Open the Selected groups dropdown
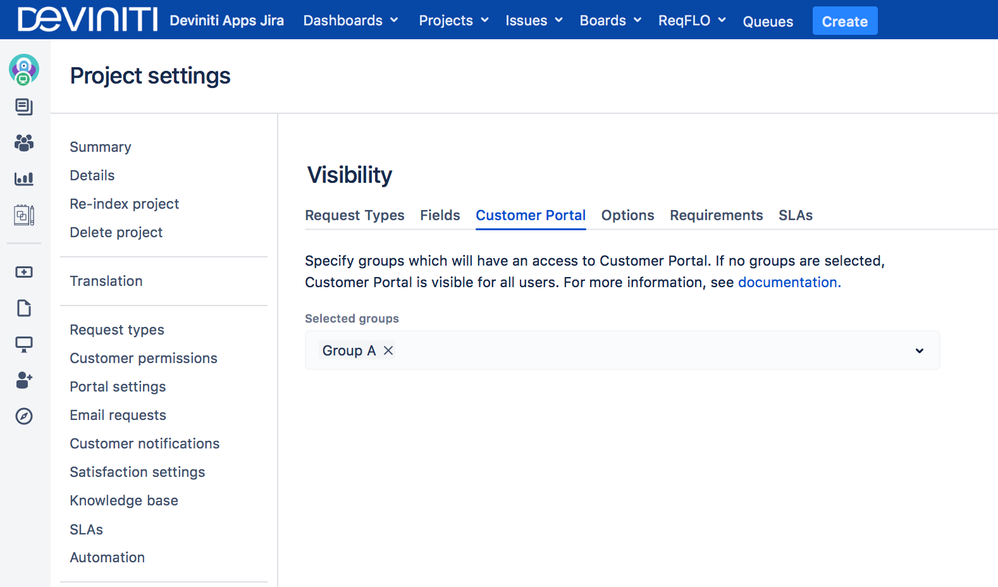This screenshot has height=587, width=998. 919,350
